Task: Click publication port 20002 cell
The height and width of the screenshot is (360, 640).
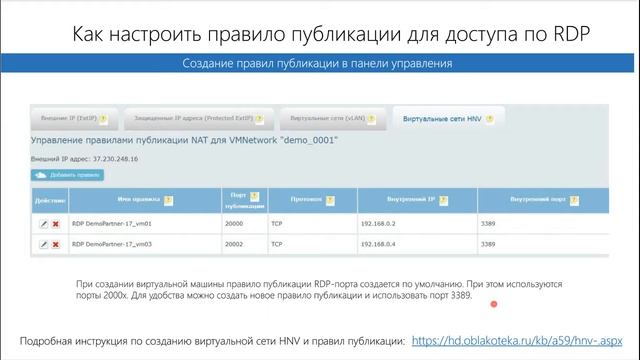Action: [x=245, y=244]
